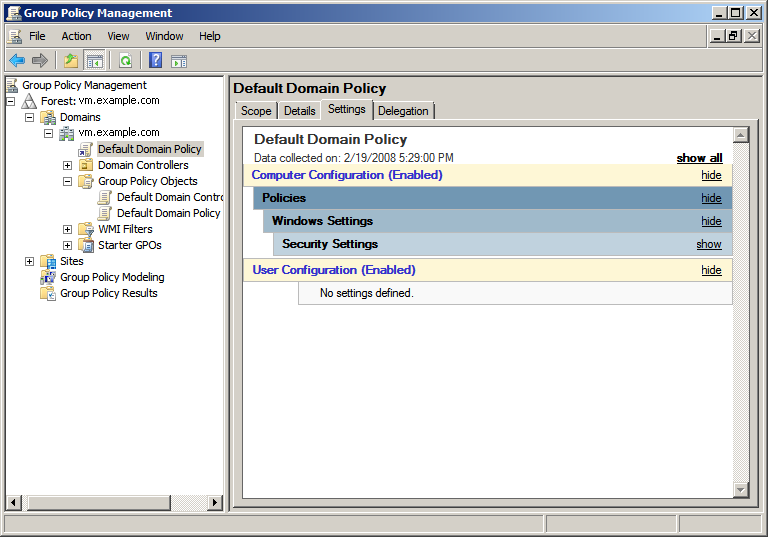Collapse the Domains tree node
Viewport: 768px width, 537px height.
coord(29,118)
